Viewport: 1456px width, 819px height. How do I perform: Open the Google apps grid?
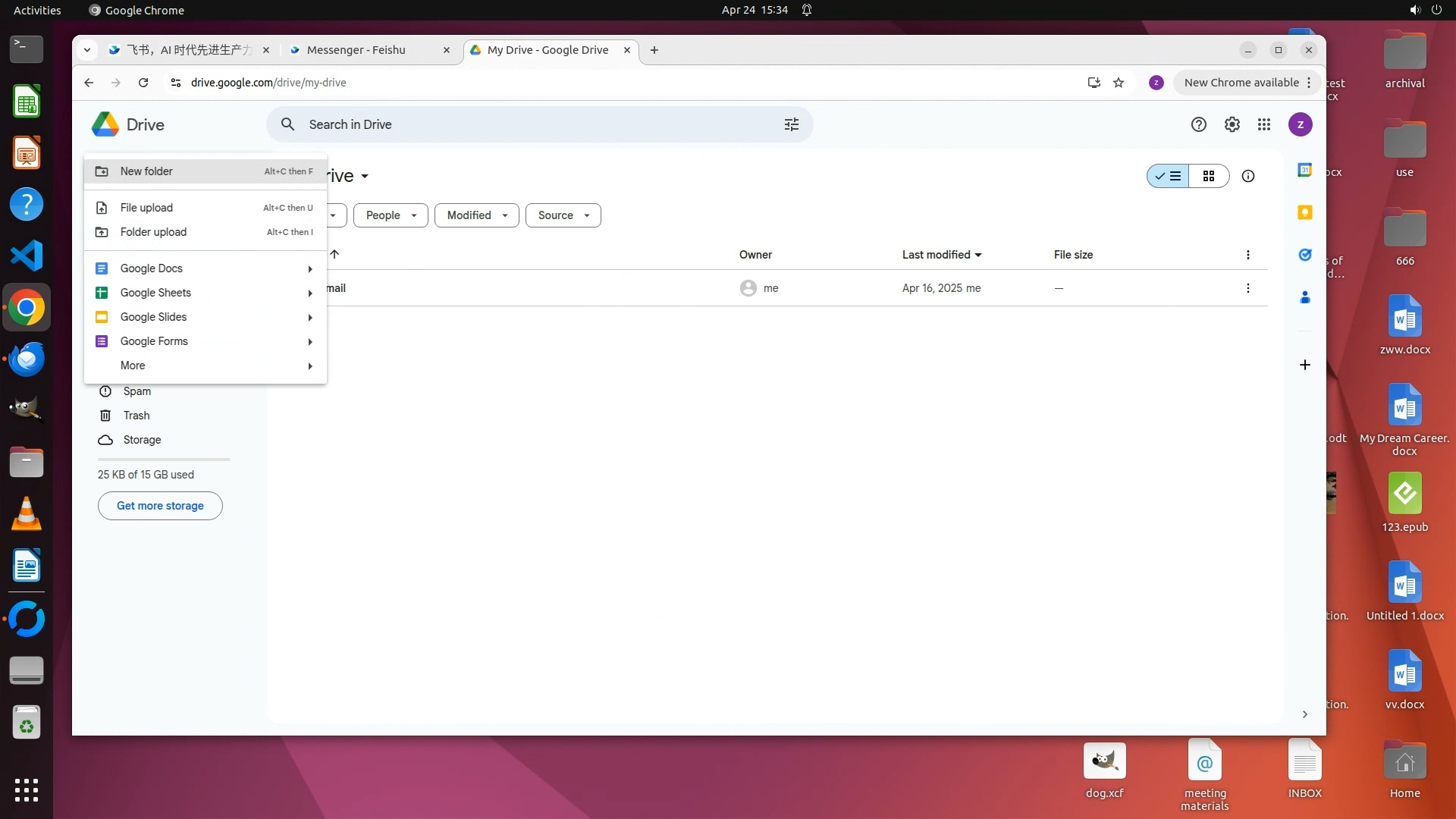(x=1263, y=124)
